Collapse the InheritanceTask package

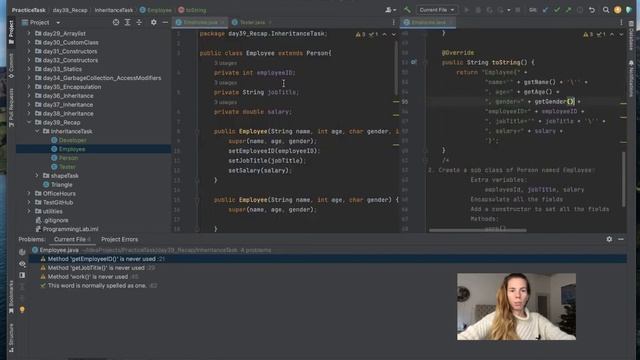coord(37,131)
